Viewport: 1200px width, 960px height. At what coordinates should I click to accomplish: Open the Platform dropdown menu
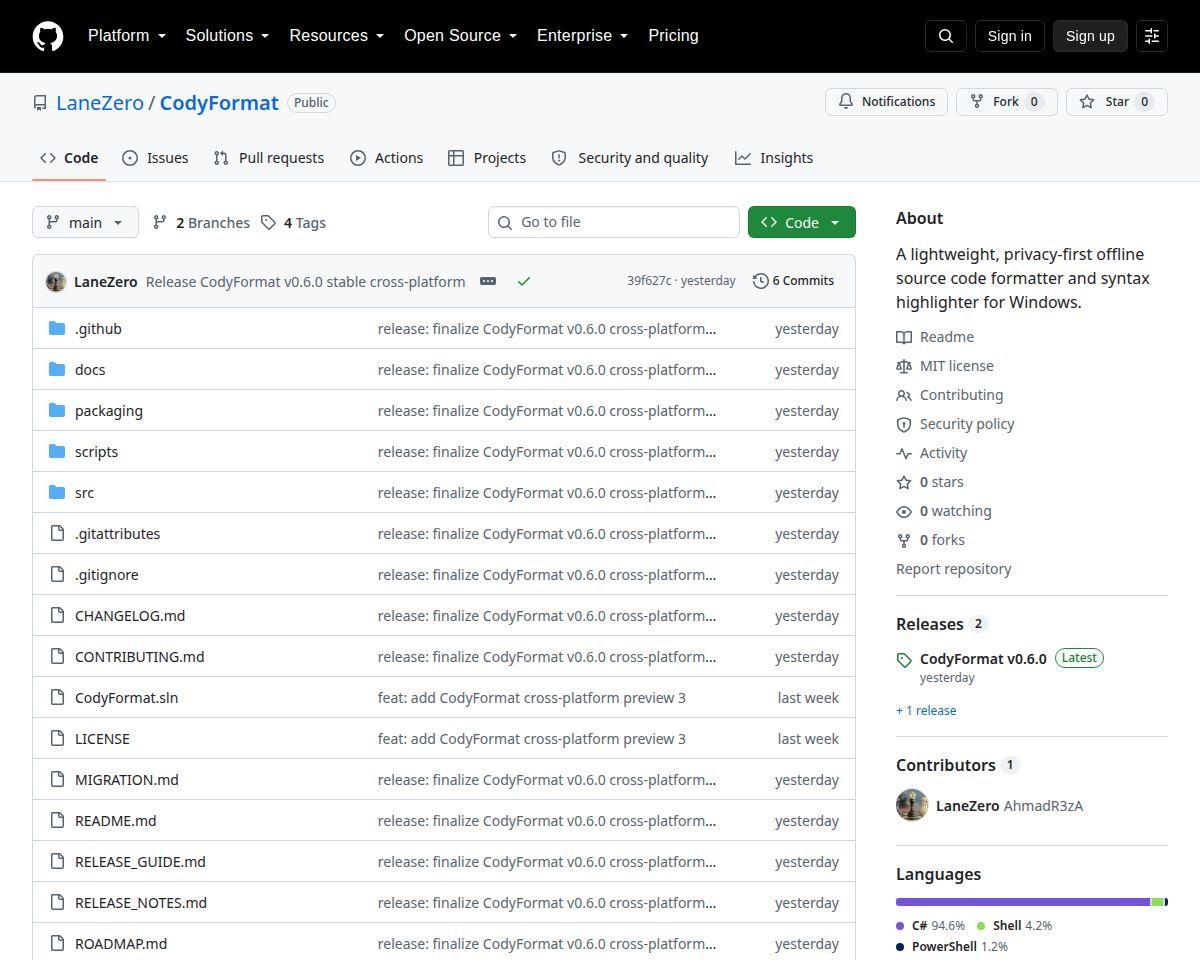[x=127, y=36]
